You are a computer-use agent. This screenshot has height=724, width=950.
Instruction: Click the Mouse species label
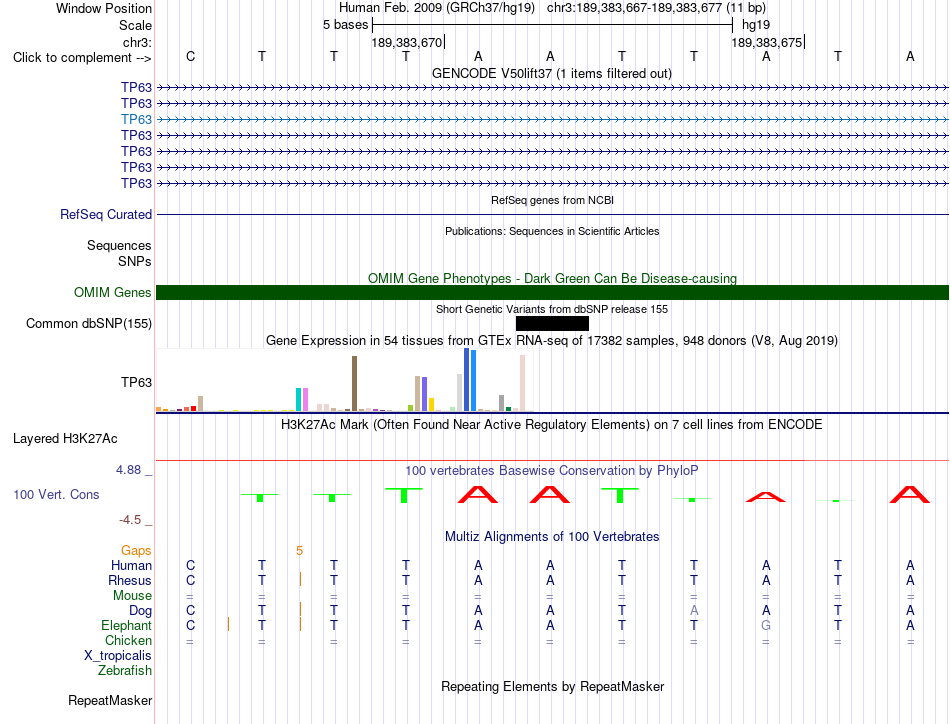click(132, 596)
